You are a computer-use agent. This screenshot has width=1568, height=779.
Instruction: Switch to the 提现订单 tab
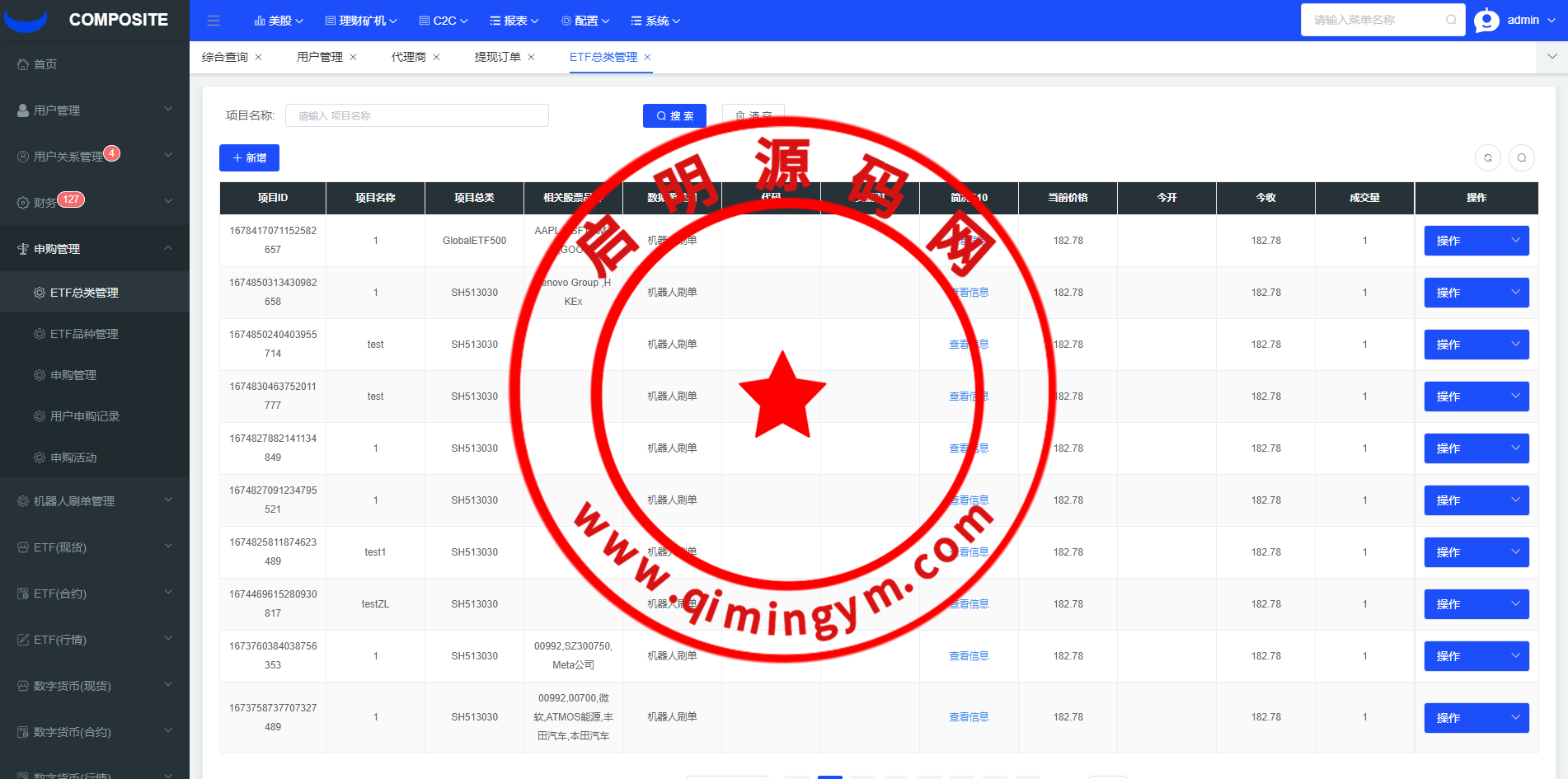[497, 57]
